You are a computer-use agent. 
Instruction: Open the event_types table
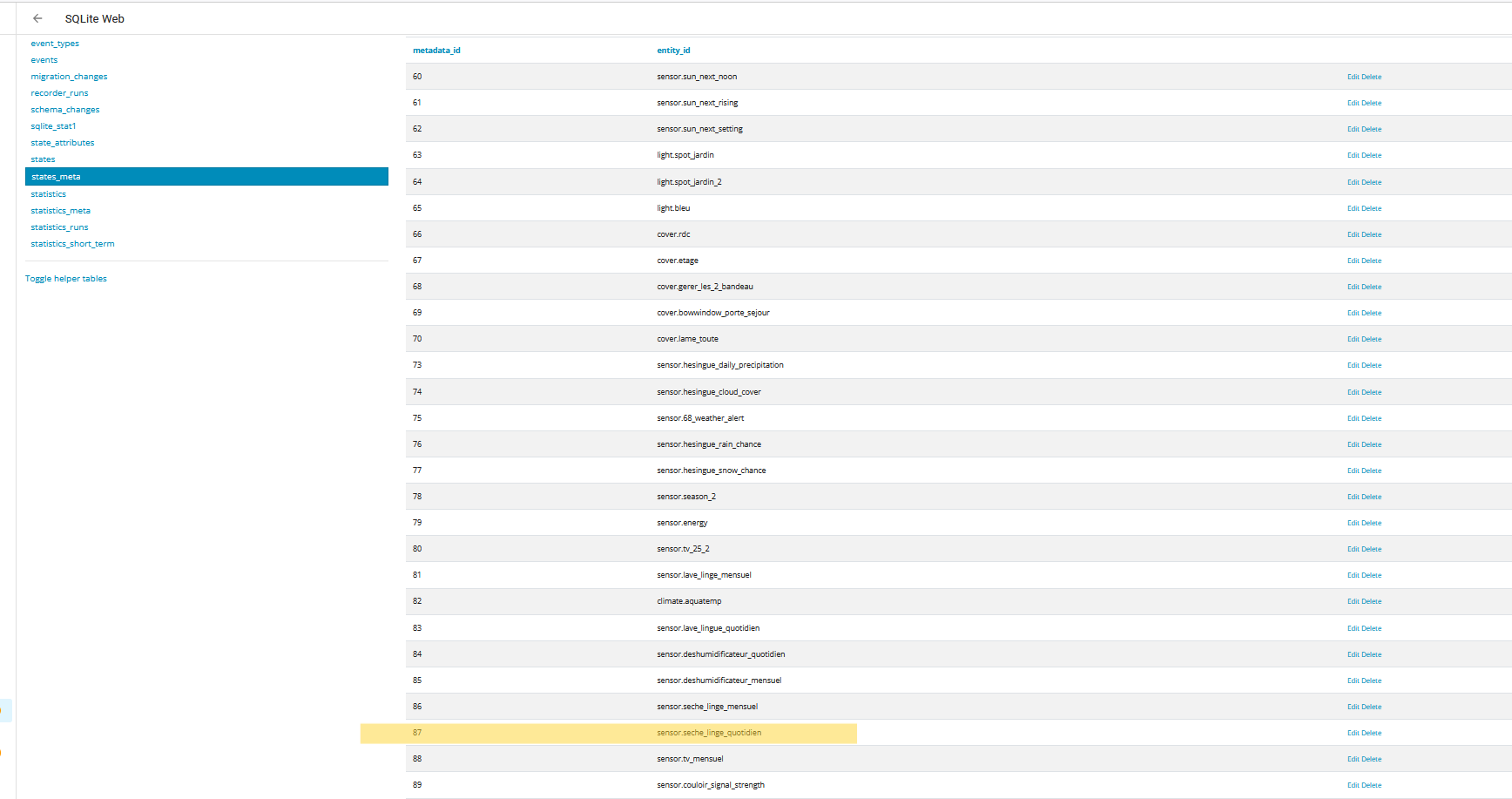point(55,44)
